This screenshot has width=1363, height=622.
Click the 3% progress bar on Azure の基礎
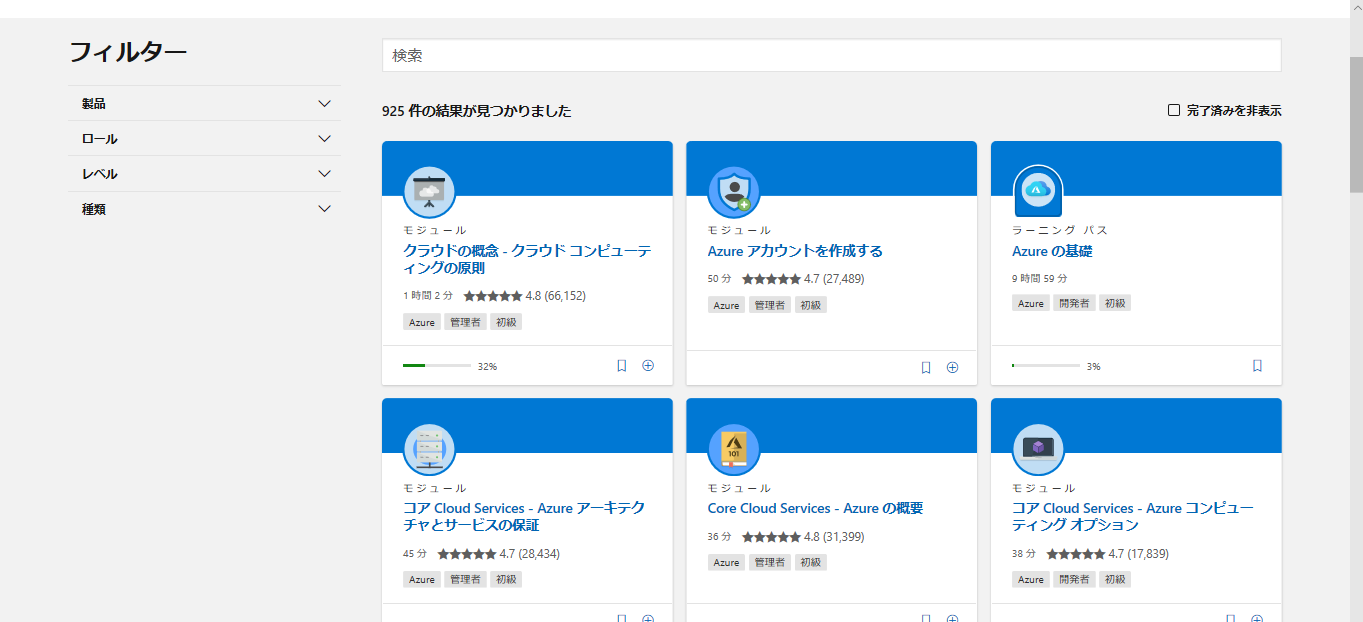click(x=1046, y=366)
